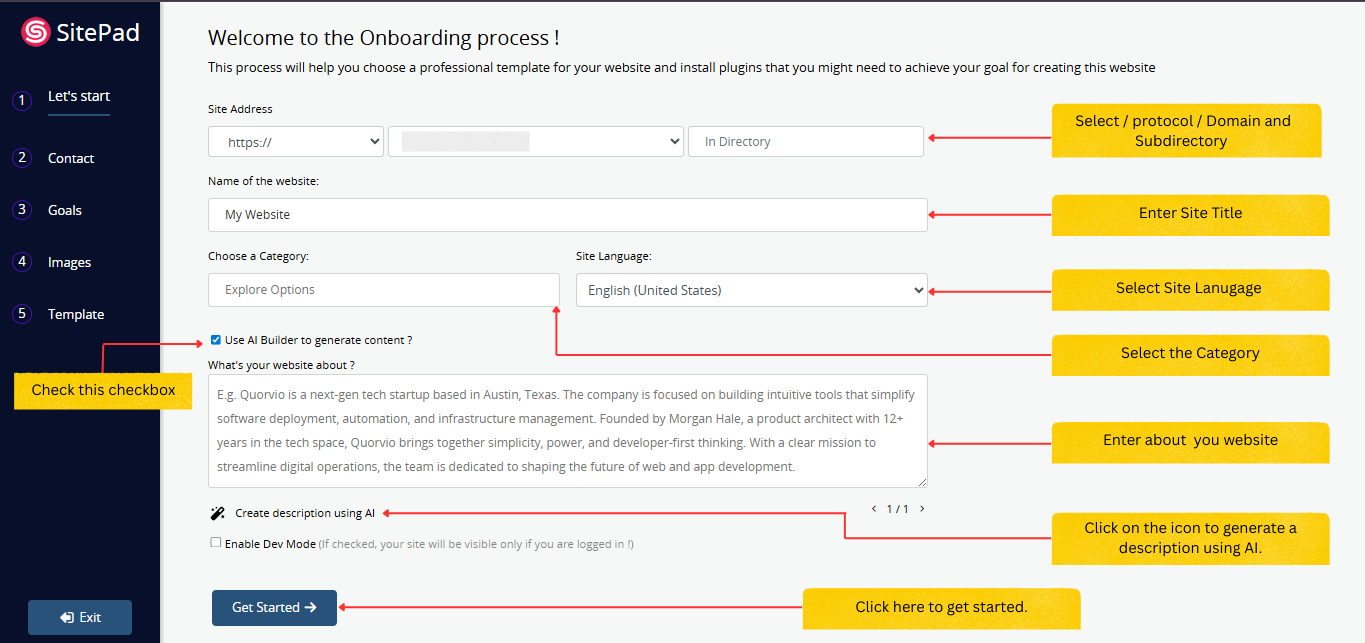Open the Contact step in sidebar
Screen dimensions: 1365x643
(x=71, y=158)
